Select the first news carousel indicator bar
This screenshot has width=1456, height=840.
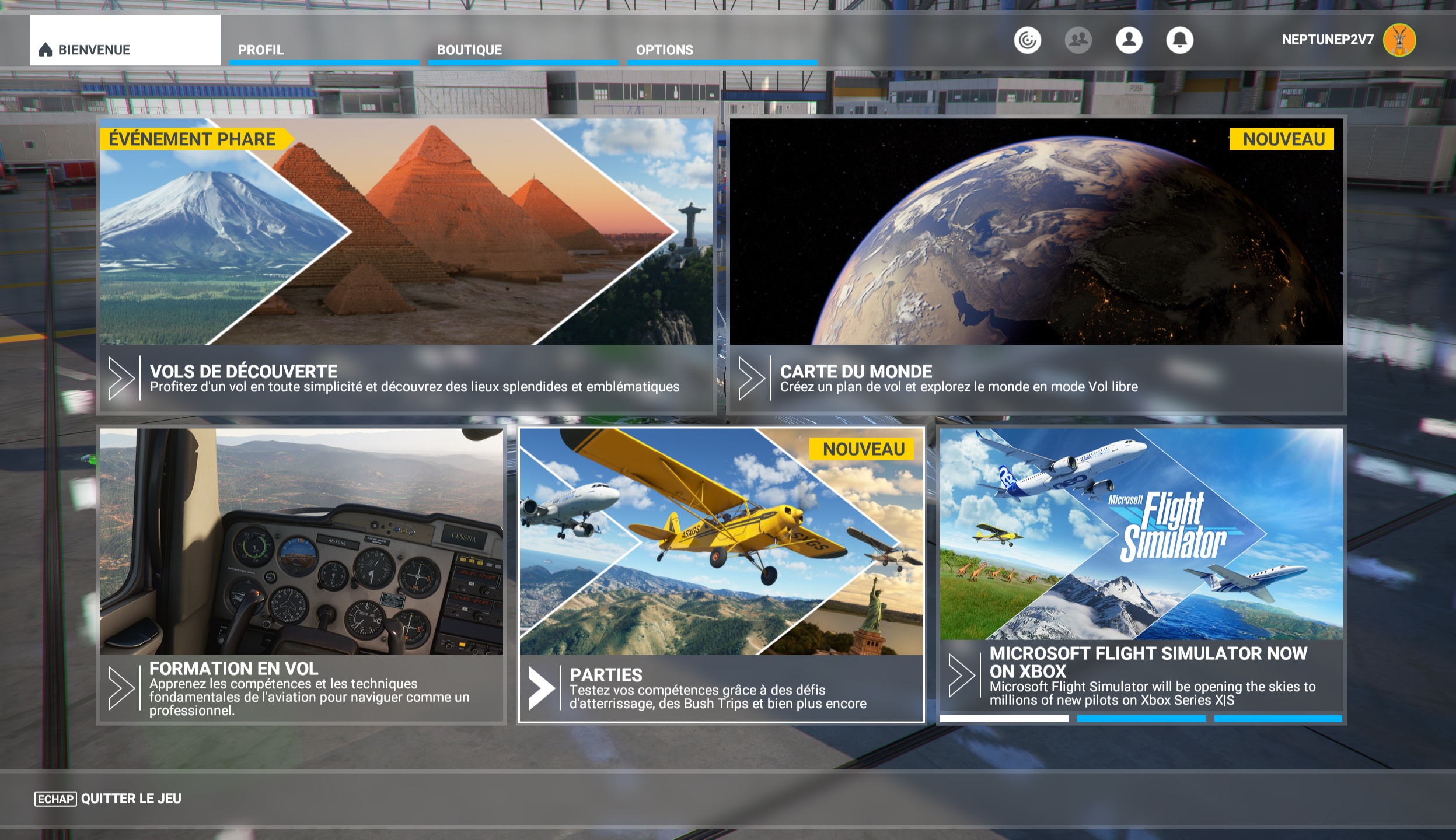point(1004,719)
